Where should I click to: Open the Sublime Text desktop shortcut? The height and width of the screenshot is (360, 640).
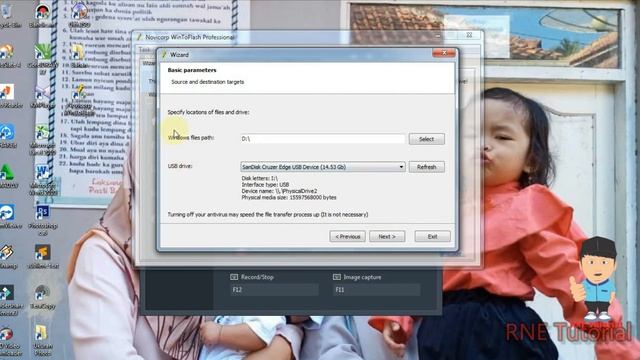pyautogui.click(x=42, y=256)
